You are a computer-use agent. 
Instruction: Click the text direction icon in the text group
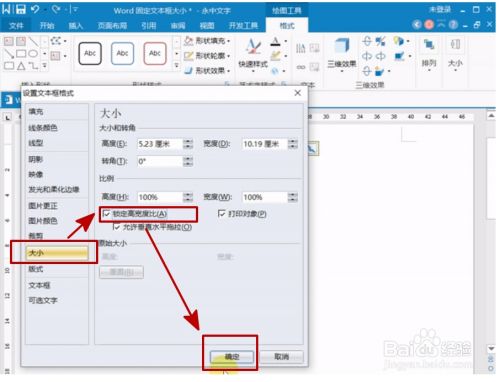[300, 49]
